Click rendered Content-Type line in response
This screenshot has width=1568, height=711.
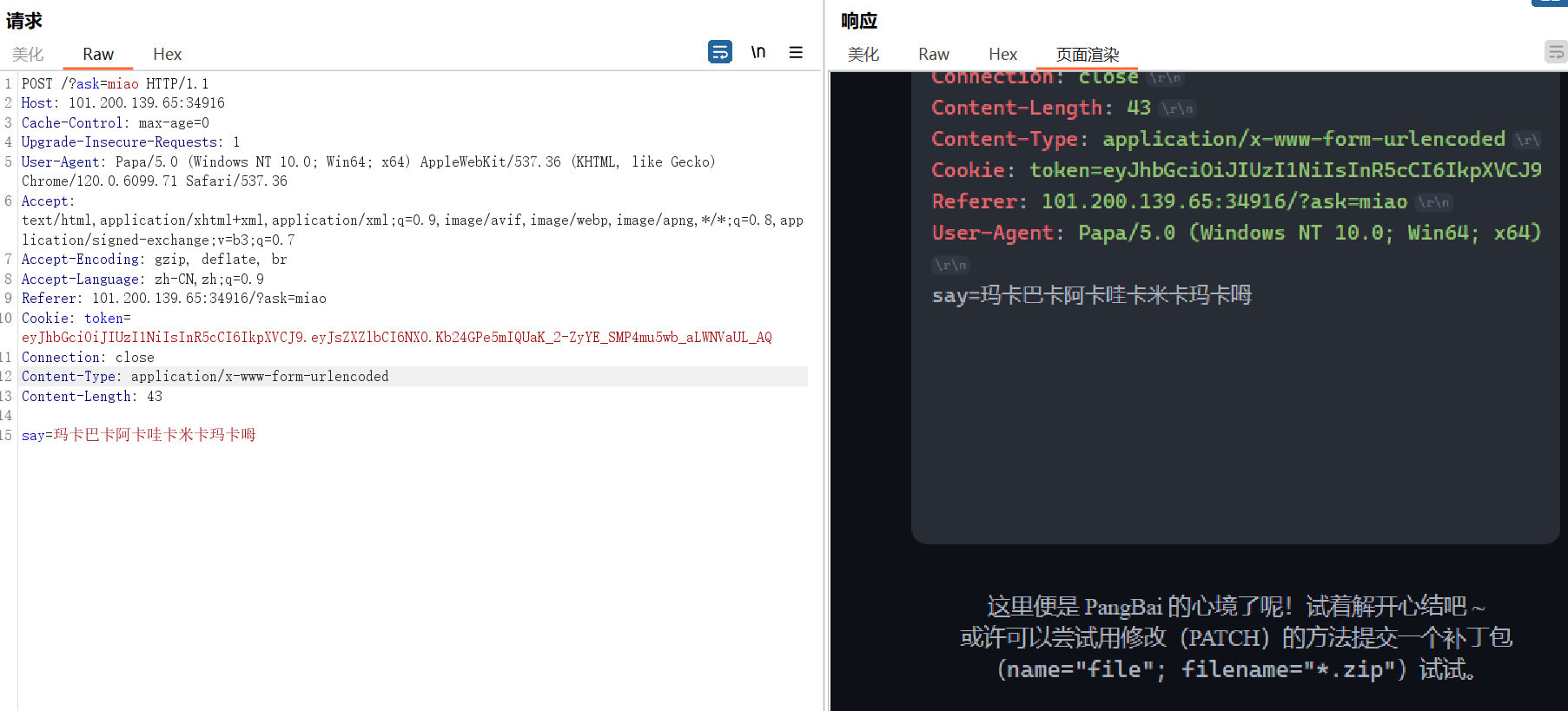[x=1218, y=139]
